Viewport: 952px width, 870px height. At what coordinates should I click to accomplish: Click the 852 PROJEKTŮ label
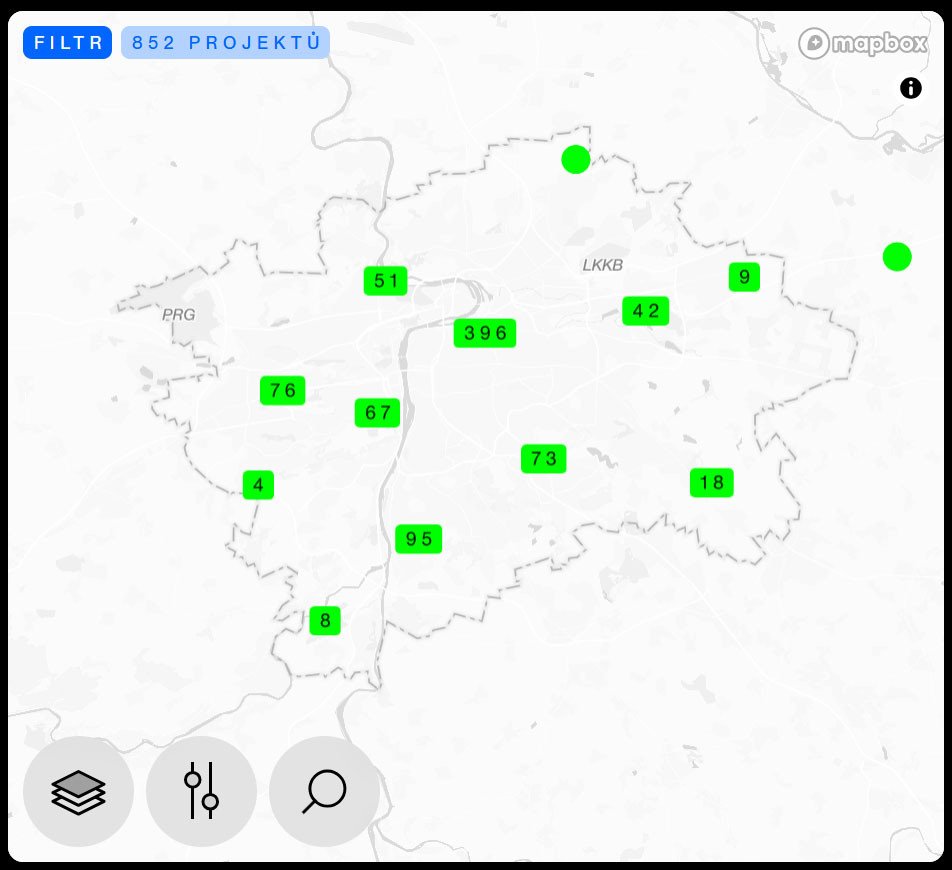point(225,42)
